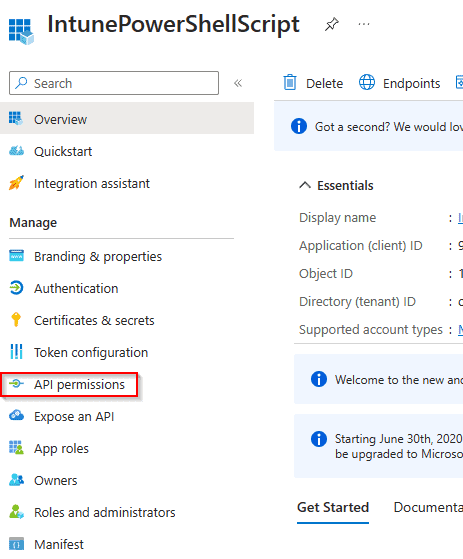
Task: Click the Supported account types link
Action: click(461, 329)
